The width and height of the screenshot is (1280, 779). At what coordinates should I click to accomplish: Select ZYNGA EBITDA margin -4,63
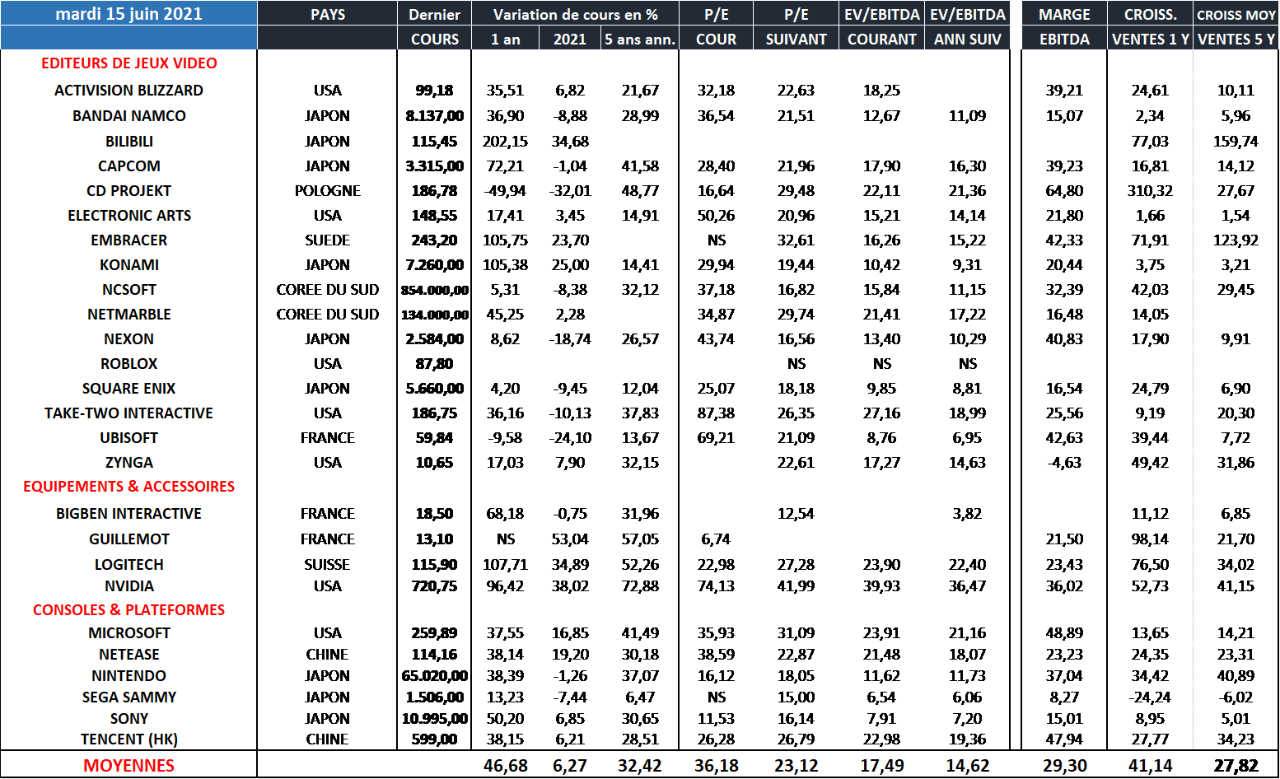coord(1066,463)
